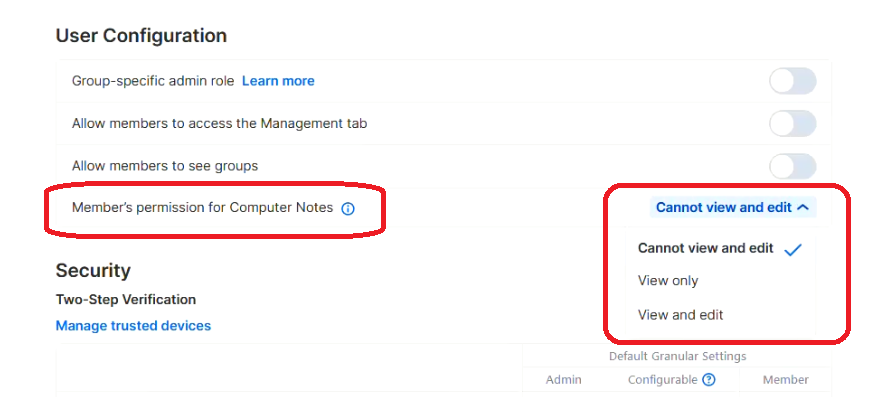The height and width of the screenshot is (397, 882).
Task: Turn on Allow members to see groups
Action: click(793, 166)
